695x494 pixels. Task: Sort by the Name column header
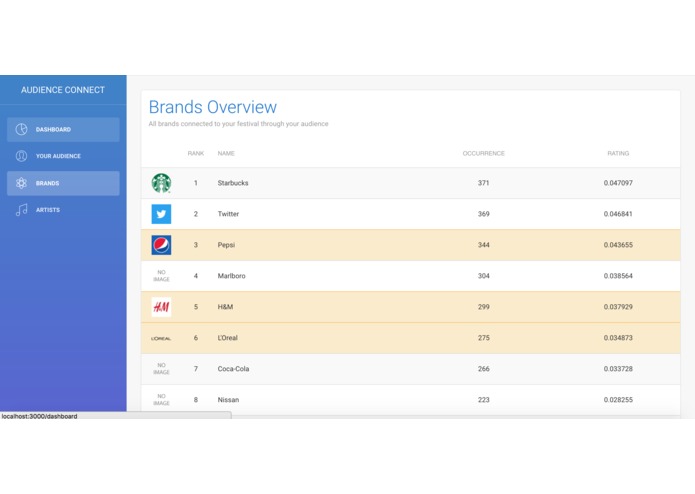[x=226, y=153]
